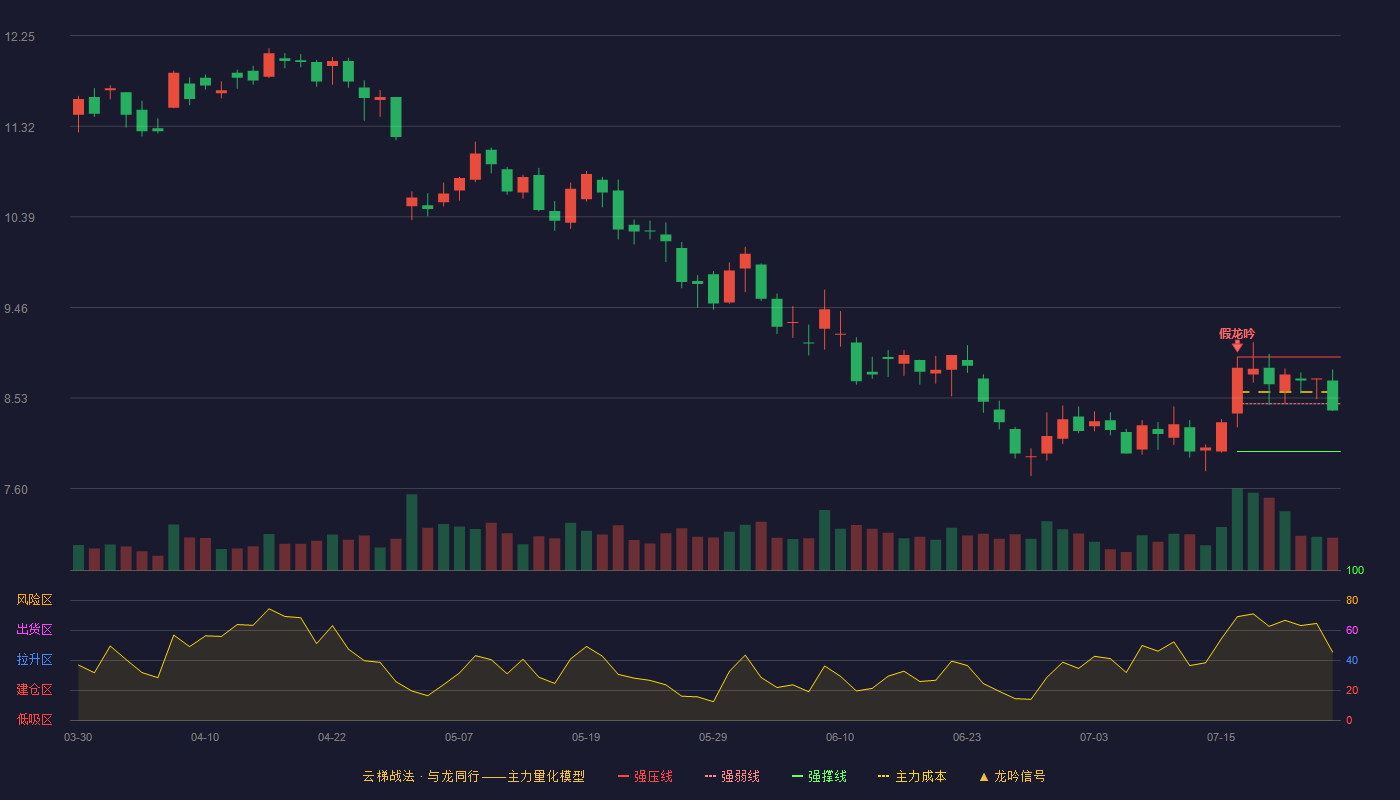Click the 12.25 price axis label
1400x800 pixels.
[x=19, y=37]
